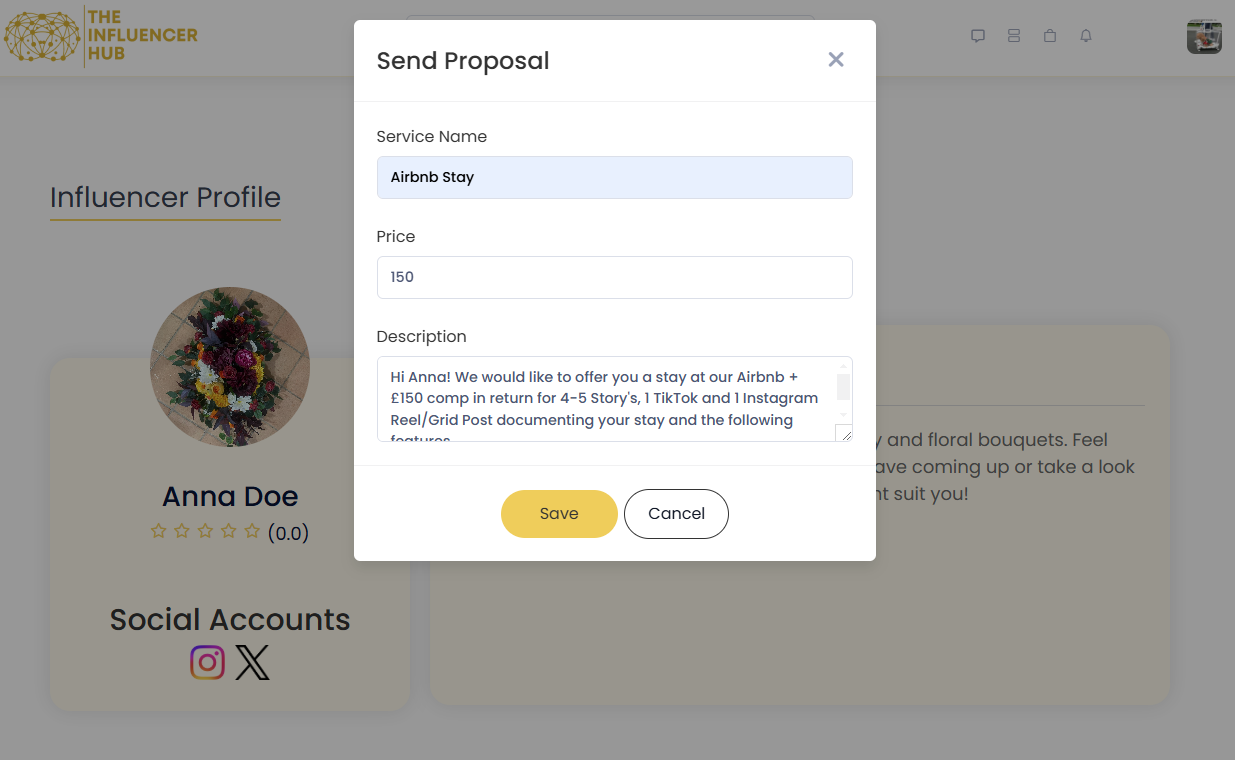View Anna Doe's profile picture
The image size is (1235, 760).
230,367
